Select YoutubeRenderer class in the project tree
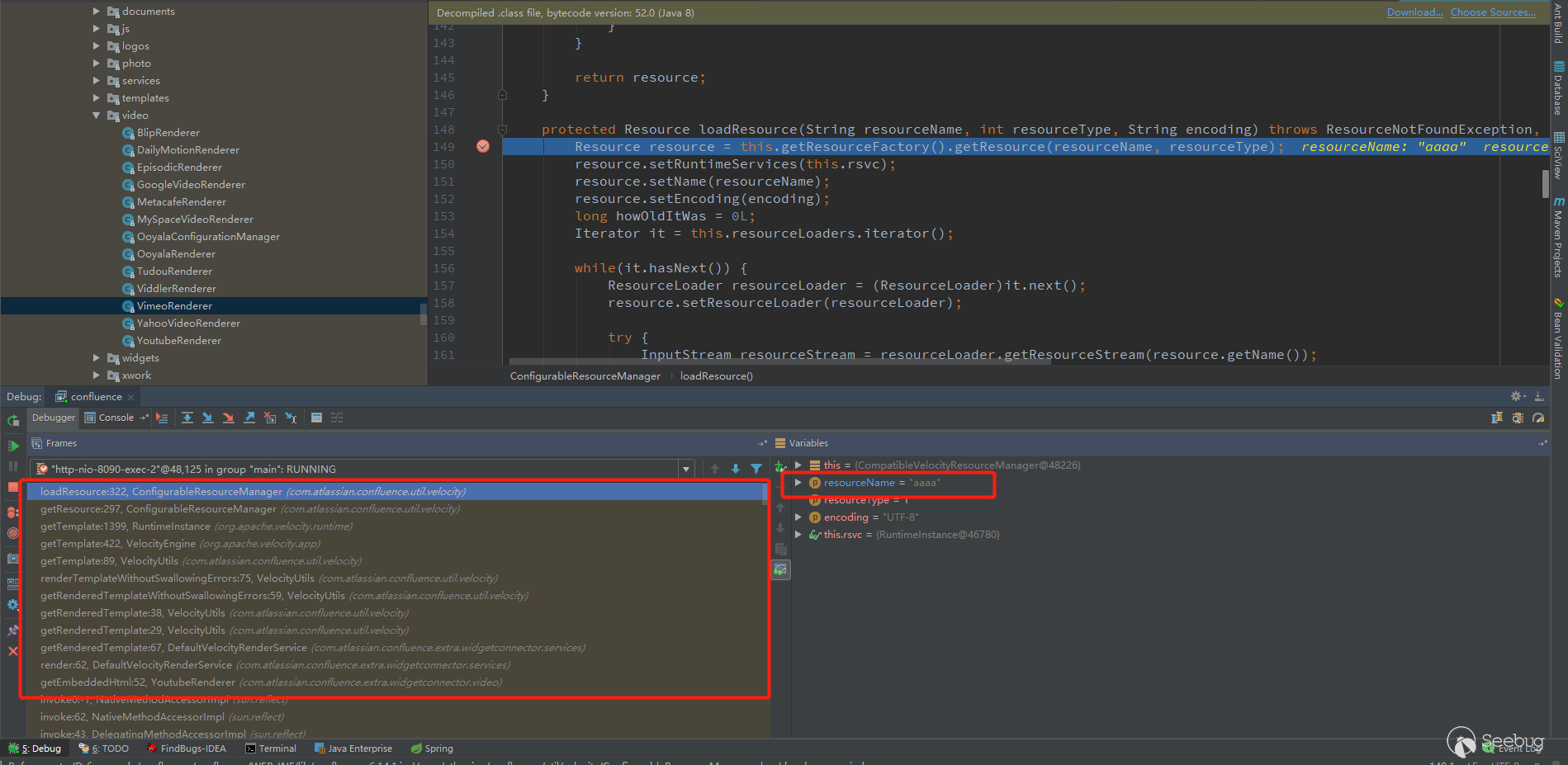 tap(178, 341)
